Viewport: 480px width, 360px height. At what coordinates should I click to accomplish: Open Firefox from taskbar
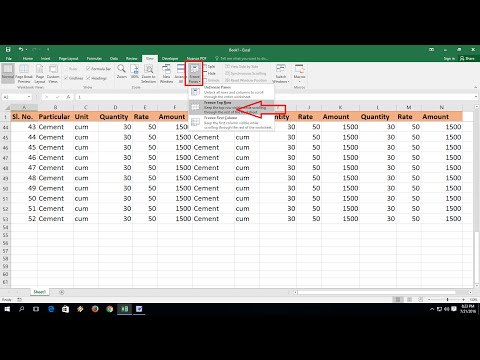point(95,309)
